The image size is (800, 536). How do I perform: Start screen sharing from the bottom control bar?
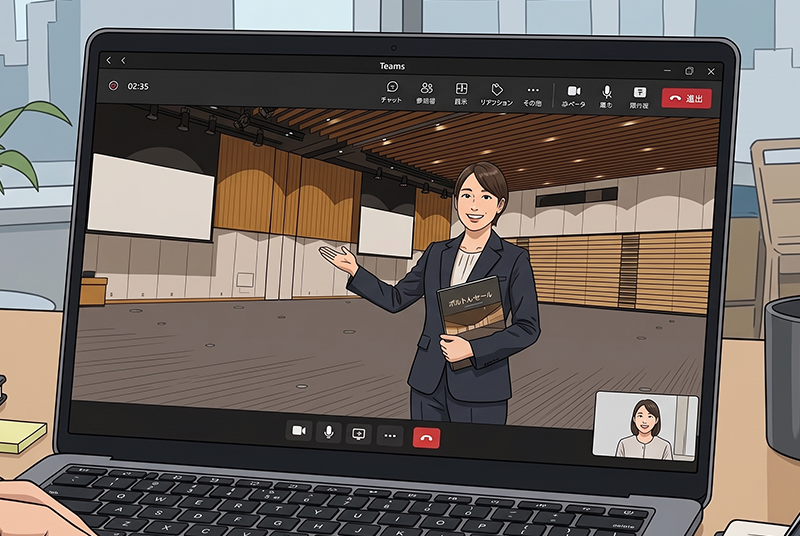point(359,434)
